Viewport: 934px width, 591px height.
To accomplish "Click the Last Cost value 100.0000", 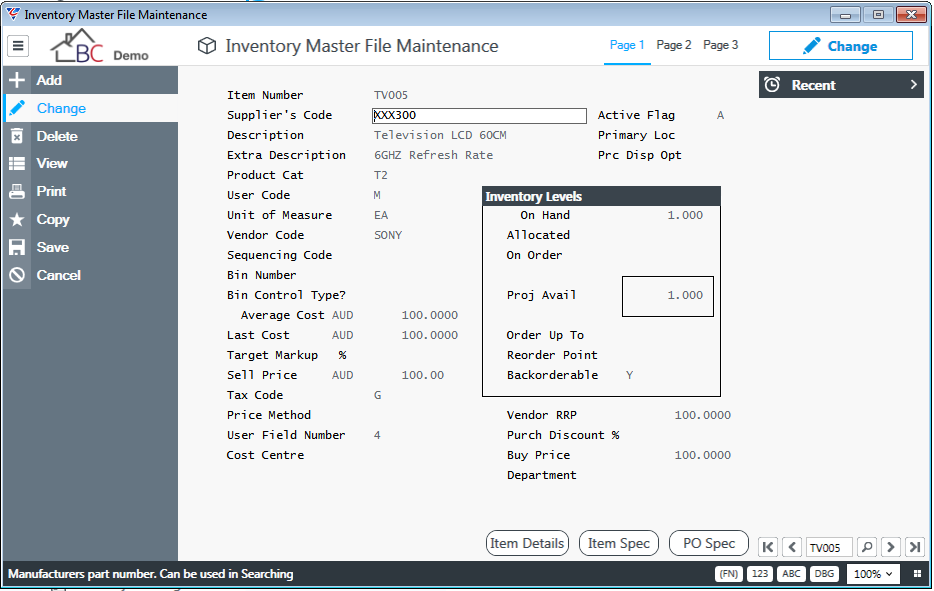I will (429, 335).
